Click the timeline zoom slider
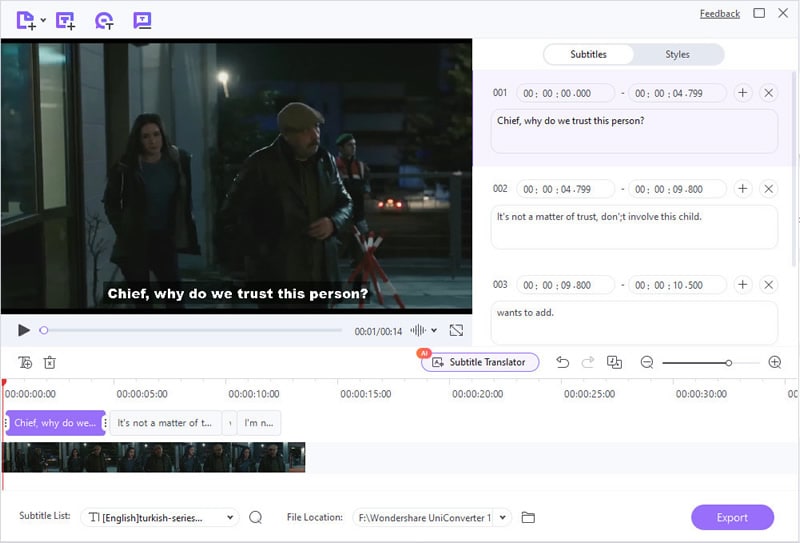800x543 pixels. click(711, 363)
